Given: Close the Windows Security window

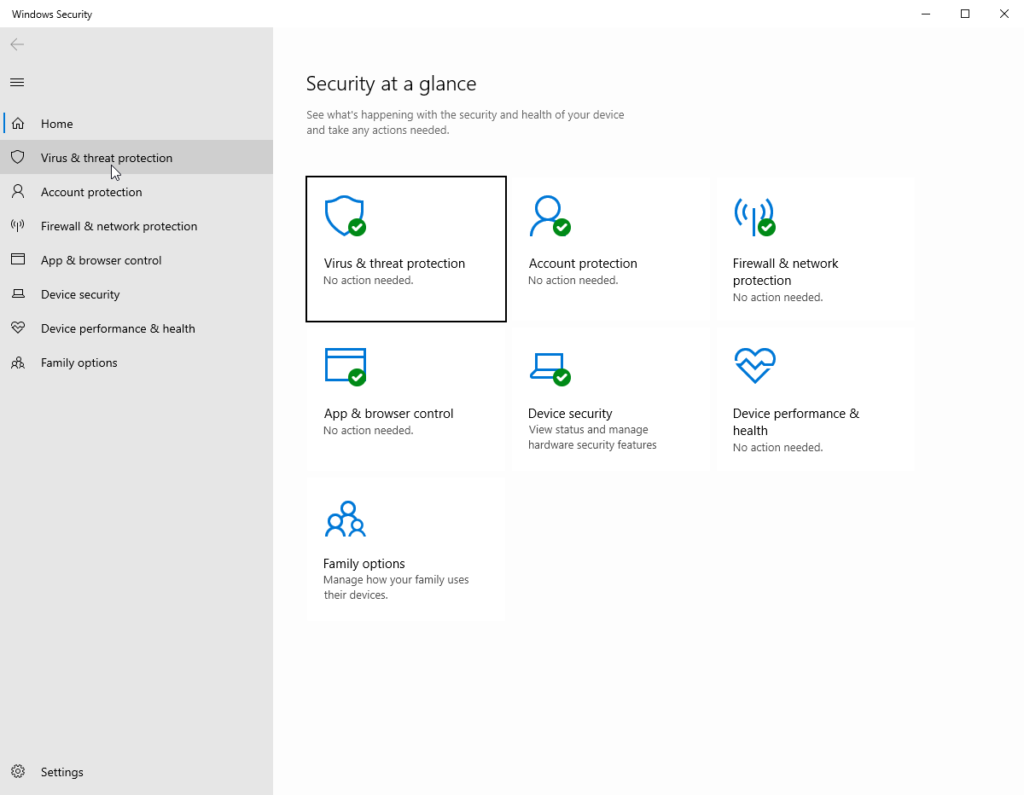Looking at the screenshot, I should point(1004,14).
